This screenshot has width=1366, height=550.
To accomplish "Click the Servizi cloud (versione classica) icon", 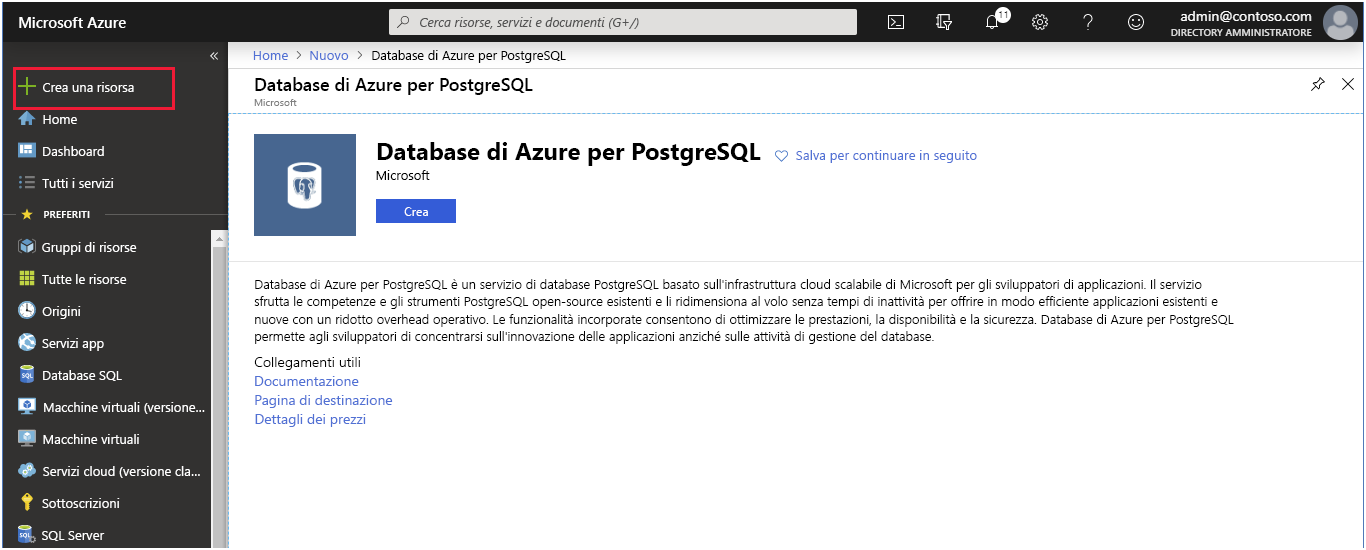I will click(x=27, y=471).
